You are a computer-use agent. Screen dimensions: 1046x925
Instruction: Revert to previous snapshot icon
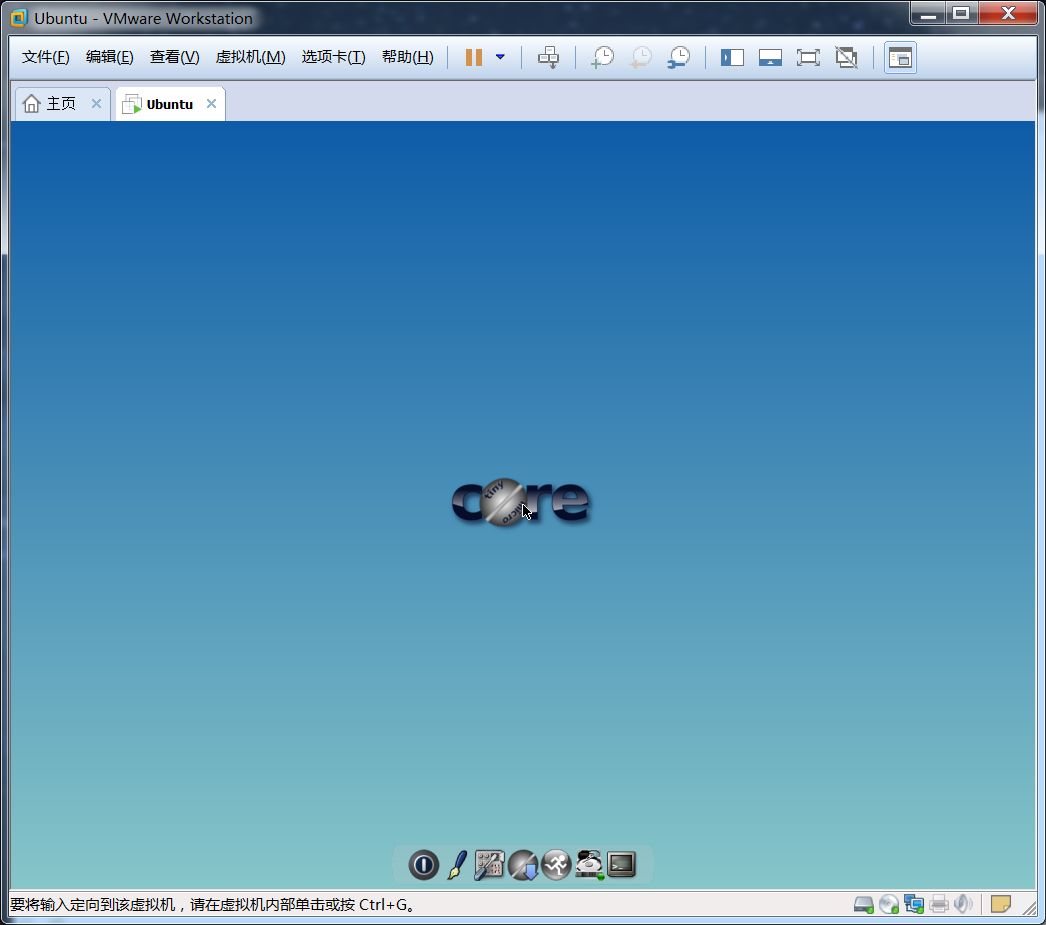point(640,57)
